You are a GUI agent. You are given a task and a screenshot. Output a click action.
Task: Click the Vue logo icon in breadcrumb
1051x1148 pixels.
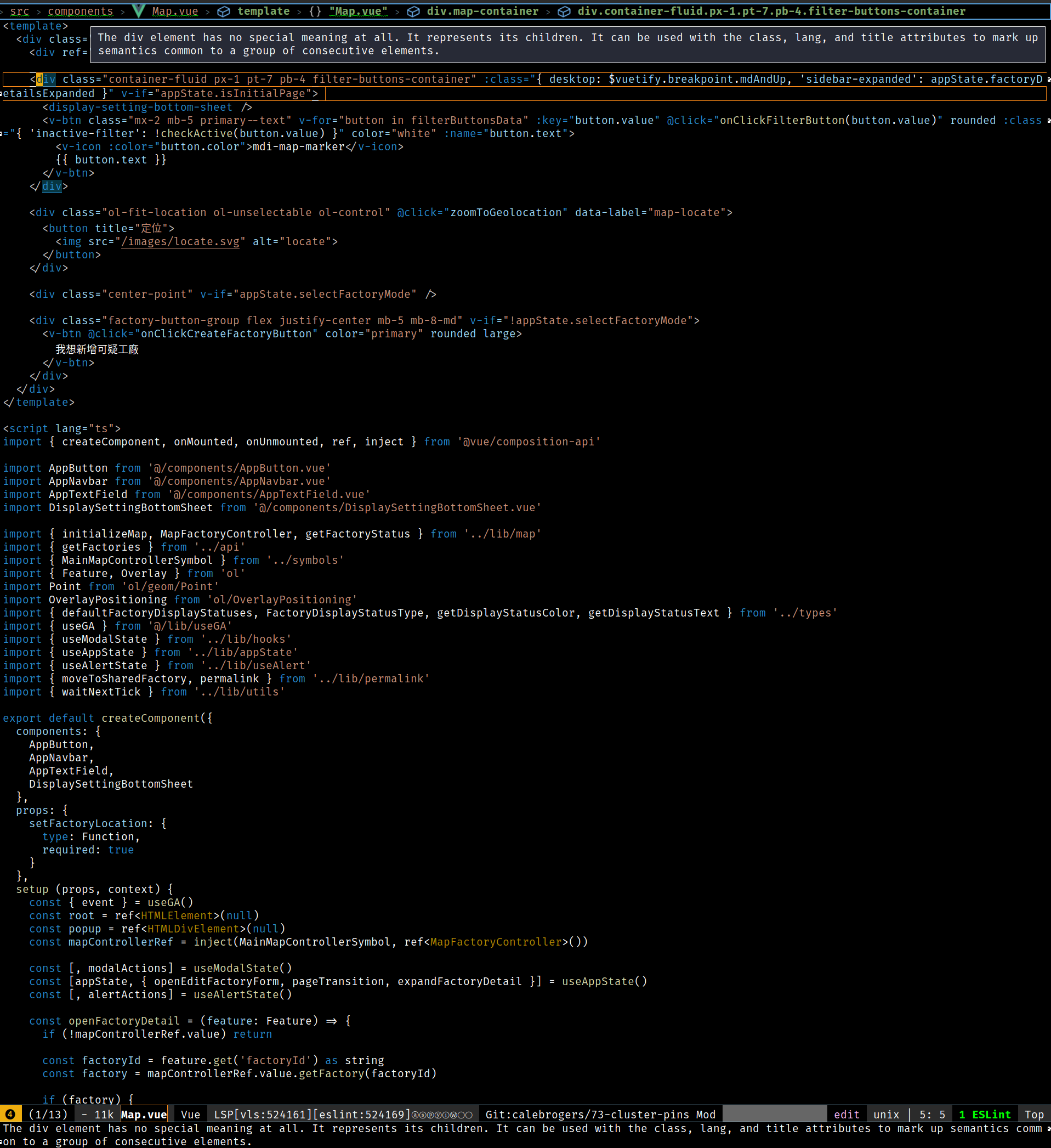138,11
